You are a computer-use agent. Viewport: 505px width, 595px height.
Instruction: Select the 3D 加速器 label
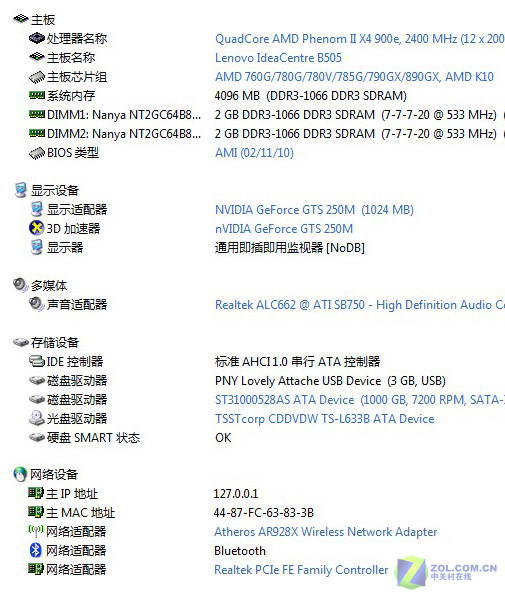click(x=73, y=228)
